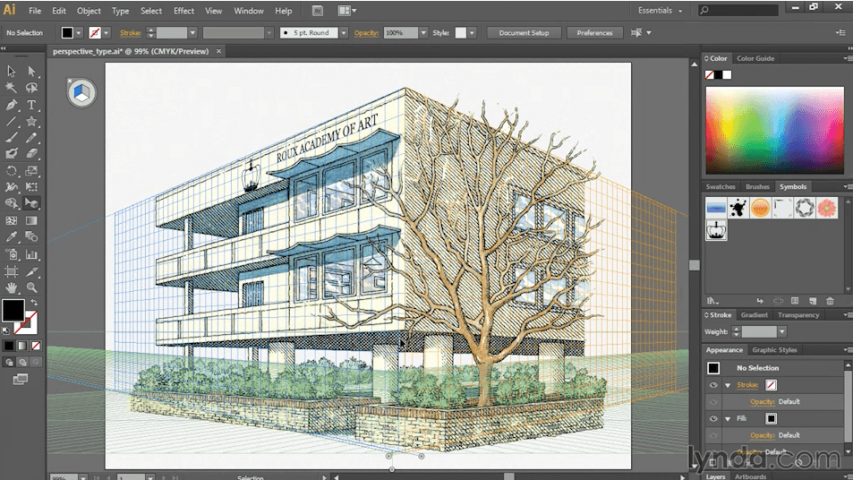Toggle visibility of Stroke appearance attribute
This screenshot has height=480, width=853.
(713, 385)
